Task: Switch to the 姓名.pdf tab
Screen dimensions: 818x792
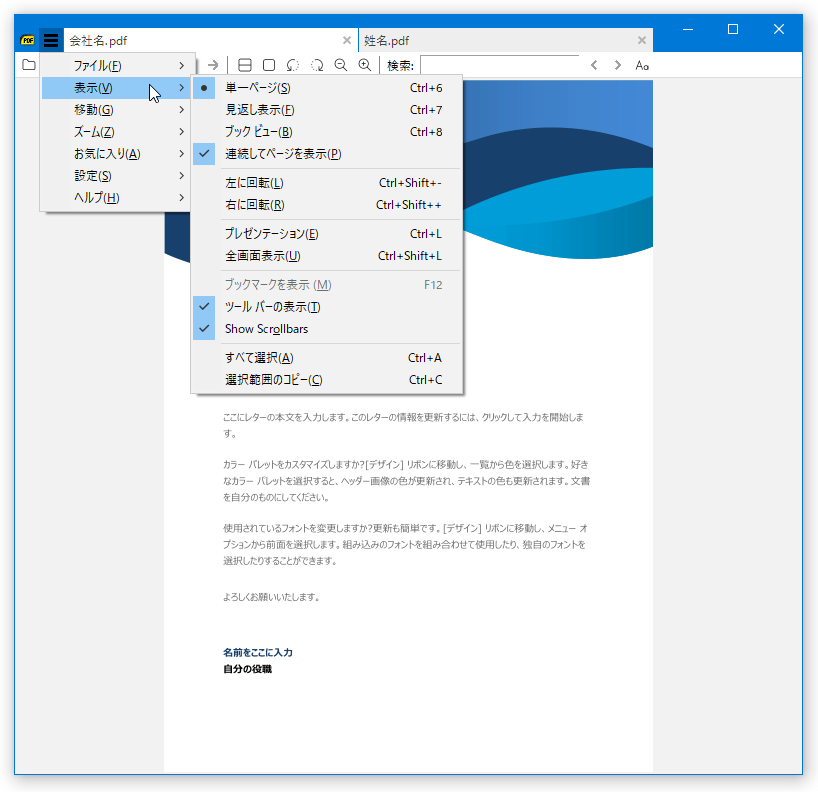Action: 506,40
